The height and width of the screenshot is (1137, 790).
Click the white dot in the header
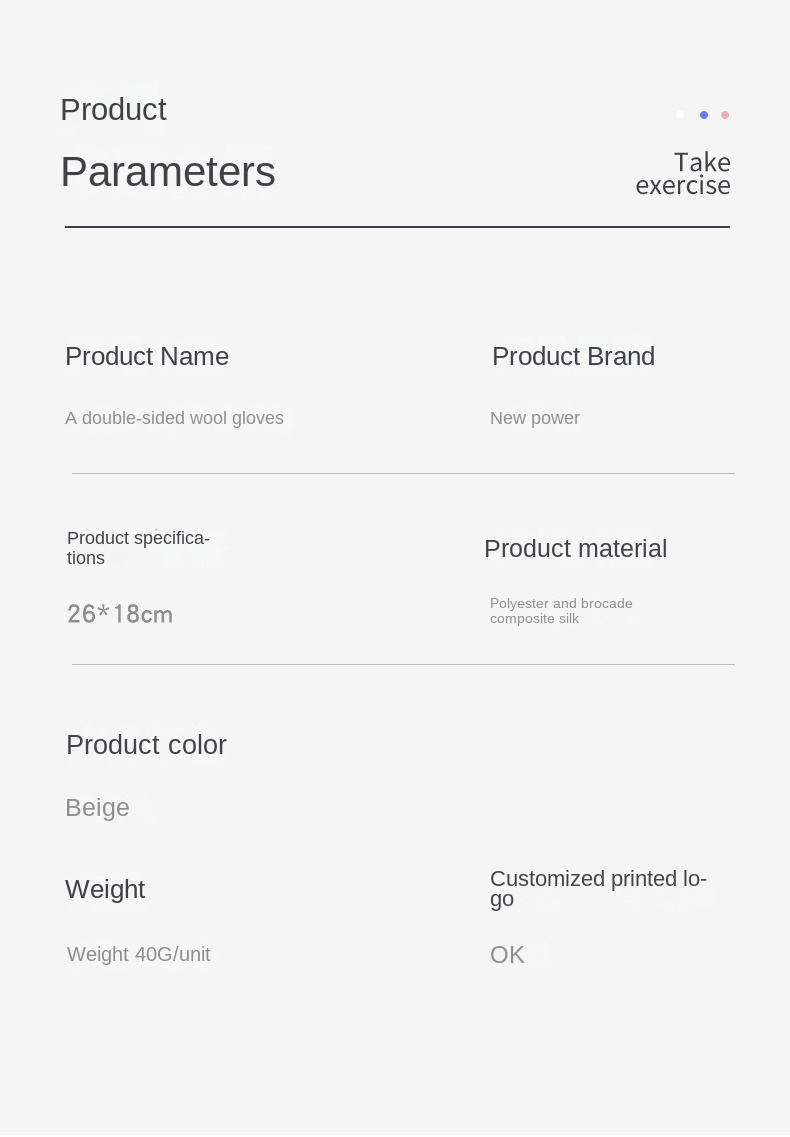(x=680, y=115)
